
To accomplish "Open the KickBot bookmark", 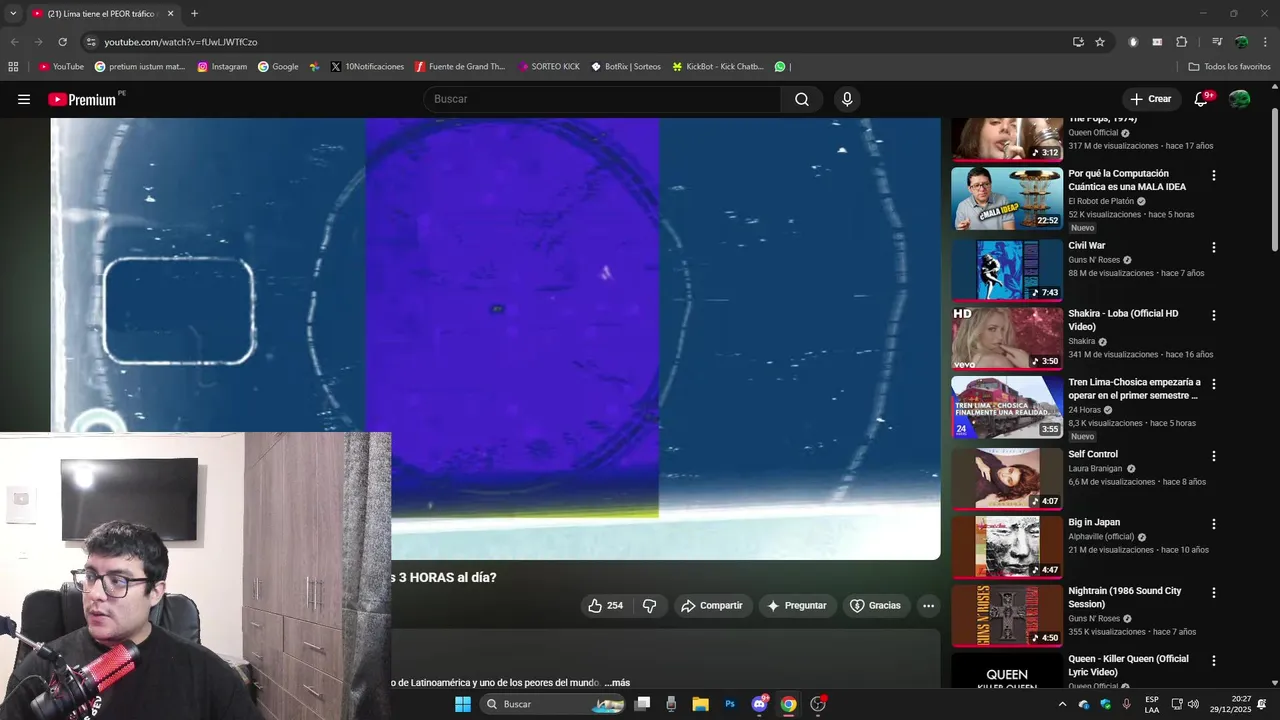I will click(x=718, y=67).
